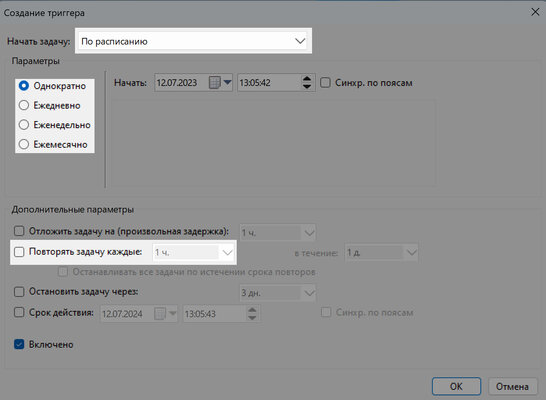Enable Повторять задачу каждые checkbox
Viewport: 546px width, 400px height.
(x=19, y=252)
